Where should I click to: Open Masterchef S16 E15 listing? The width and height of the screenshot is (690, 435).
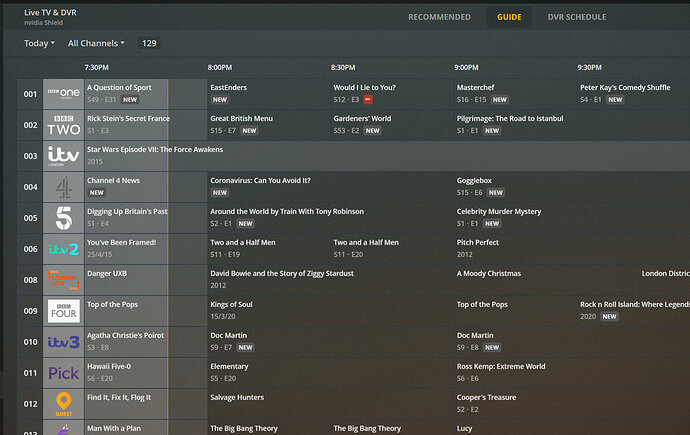[515, 94]
